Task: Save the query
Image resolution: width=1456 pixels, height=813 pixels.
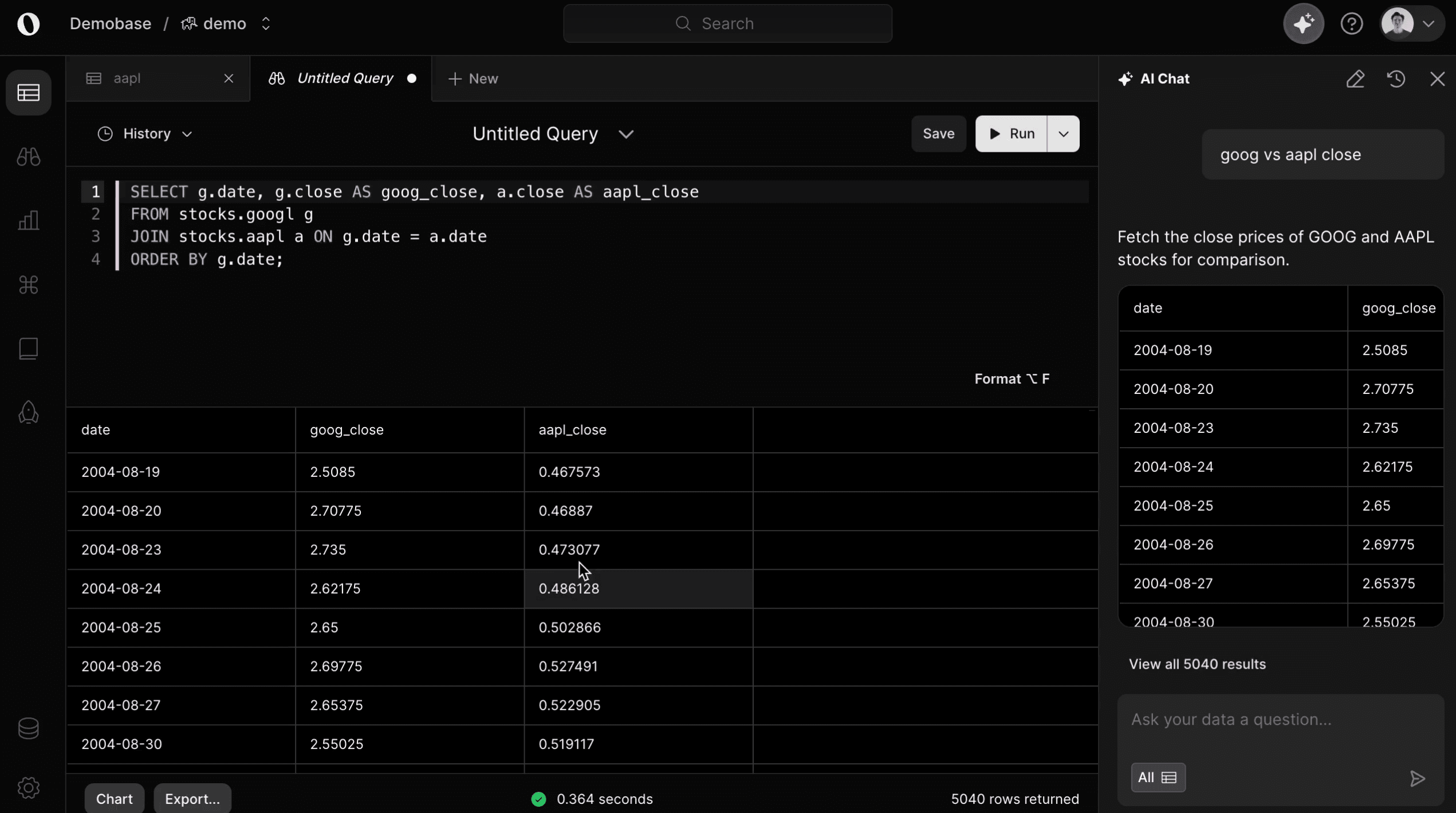Action: [938, 133]
